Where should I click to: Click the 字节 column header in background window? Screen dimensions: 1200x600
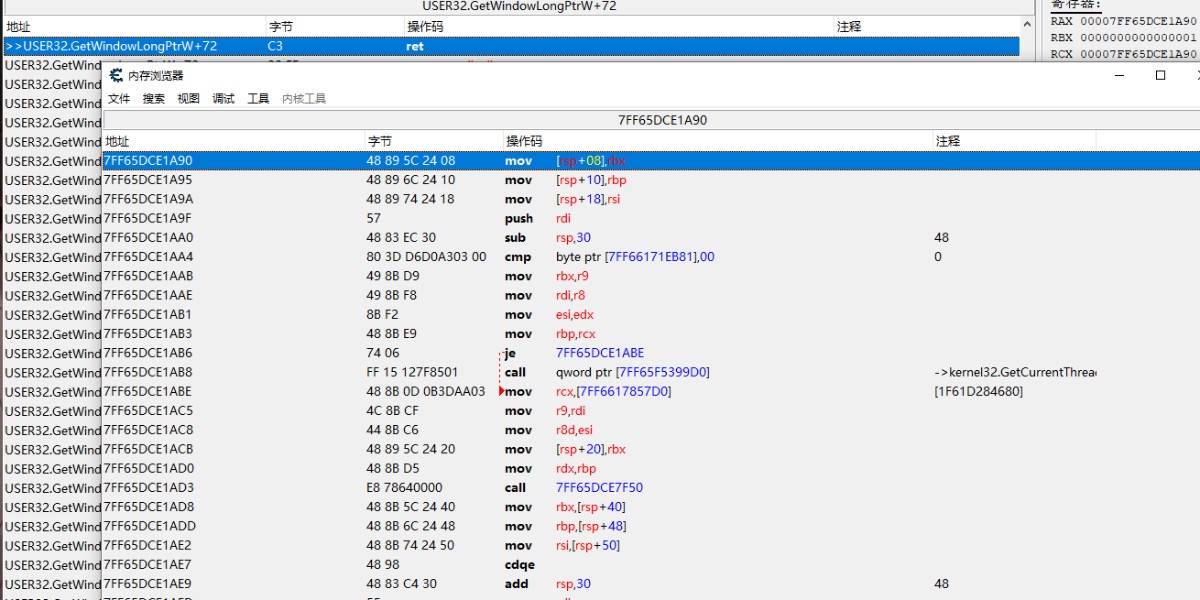coord(335,27)
